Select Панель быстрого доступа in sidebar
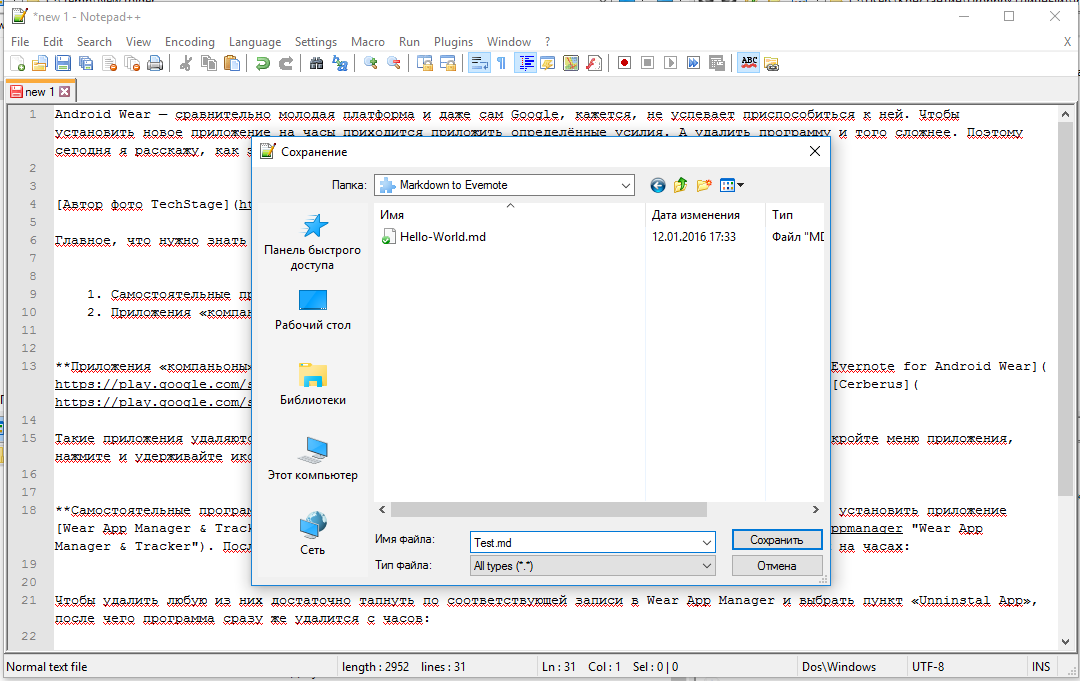1080x681 pixels. coord(313,242)
